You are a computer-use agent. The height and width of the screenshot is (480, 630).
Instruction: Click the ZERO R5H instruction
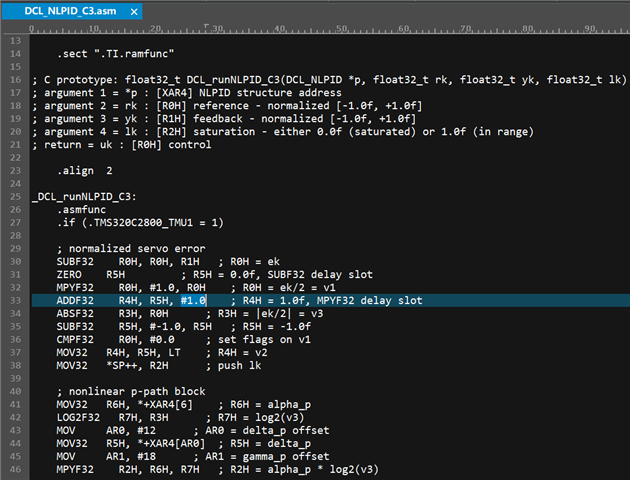[91, 275]
